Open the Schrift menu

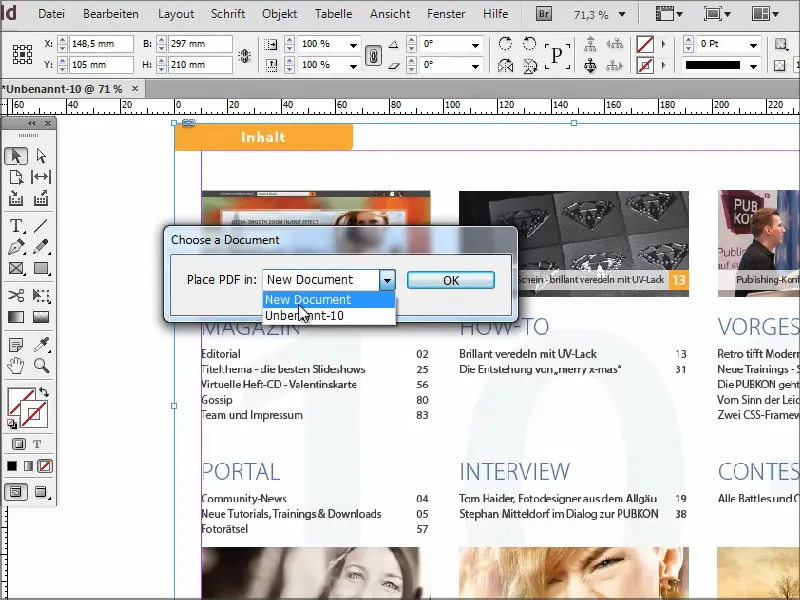[x=228, y=14]
